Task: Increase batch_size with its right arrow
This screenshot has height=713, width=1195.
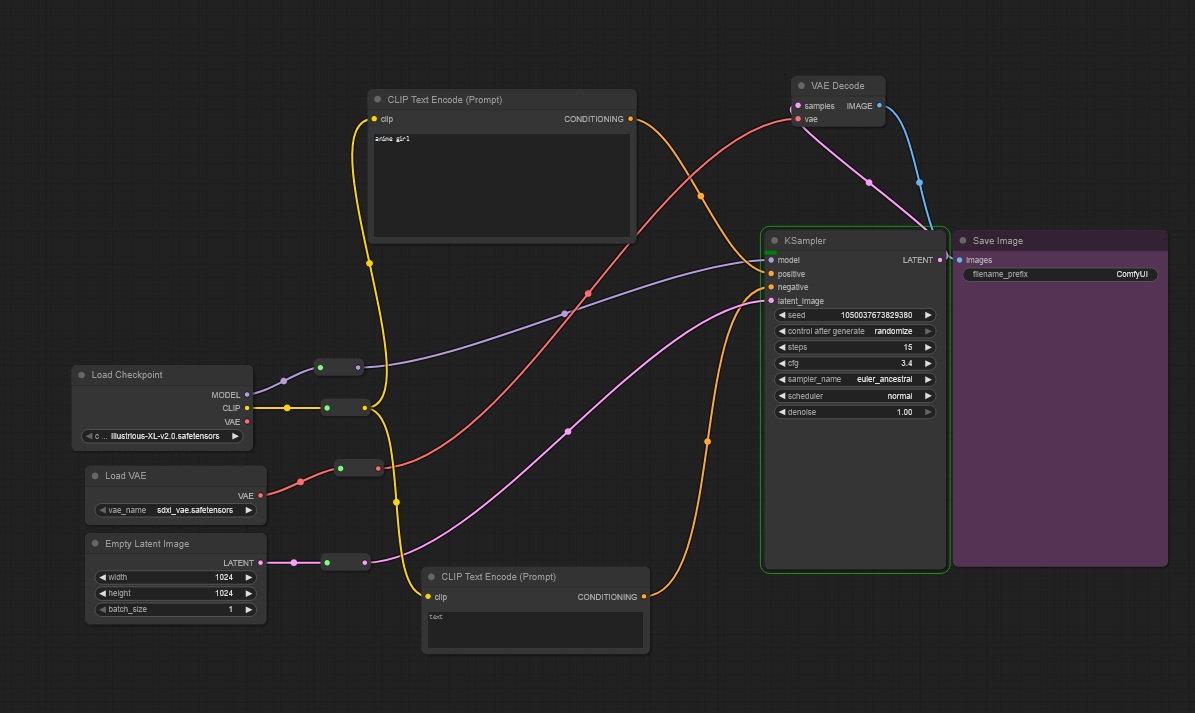Action: click(248, 609)
